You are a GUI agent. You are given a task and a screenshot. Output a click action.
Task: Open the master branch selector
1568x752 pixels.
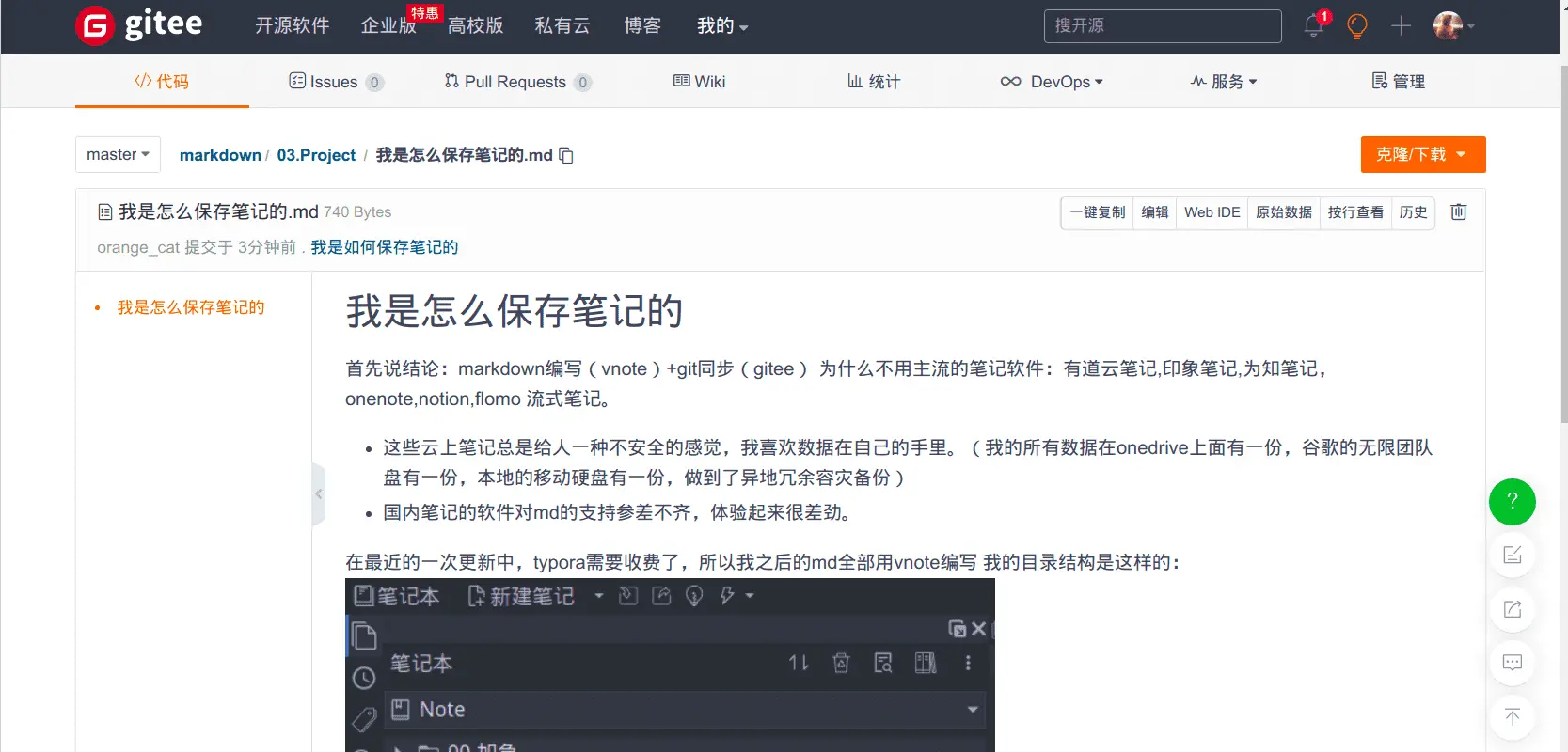(118, 154)
